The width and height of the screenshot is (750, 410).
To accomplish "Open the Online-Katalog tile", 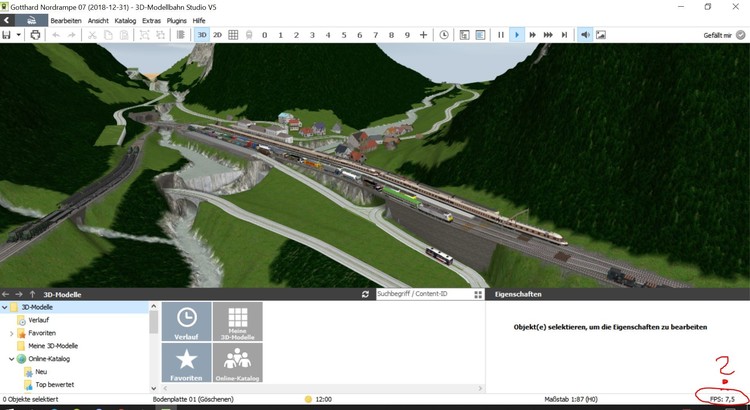I will click(x=237, y=363).
